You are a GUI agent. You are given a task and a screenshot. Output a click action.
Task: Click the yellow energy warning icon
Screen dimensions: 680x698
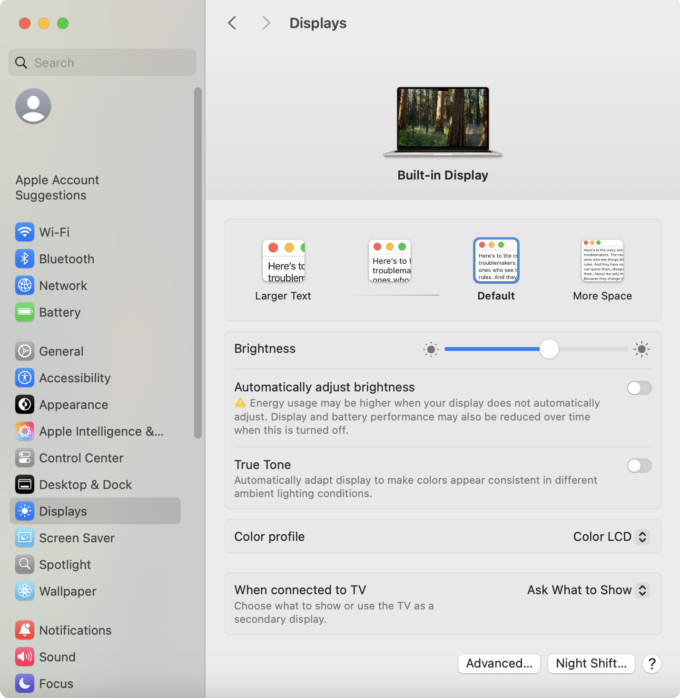click(240, 403)
